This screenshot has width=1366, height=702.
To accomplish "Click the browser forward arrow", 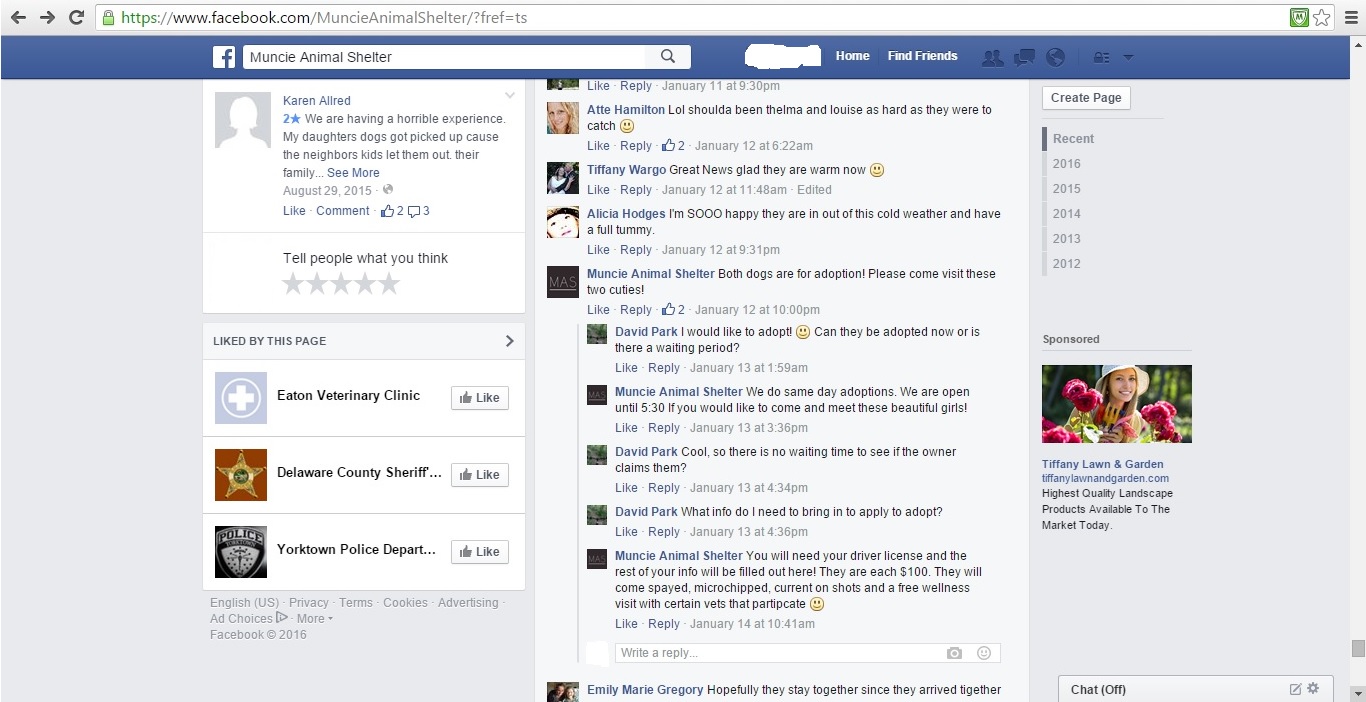I will [x=47, y=17].
